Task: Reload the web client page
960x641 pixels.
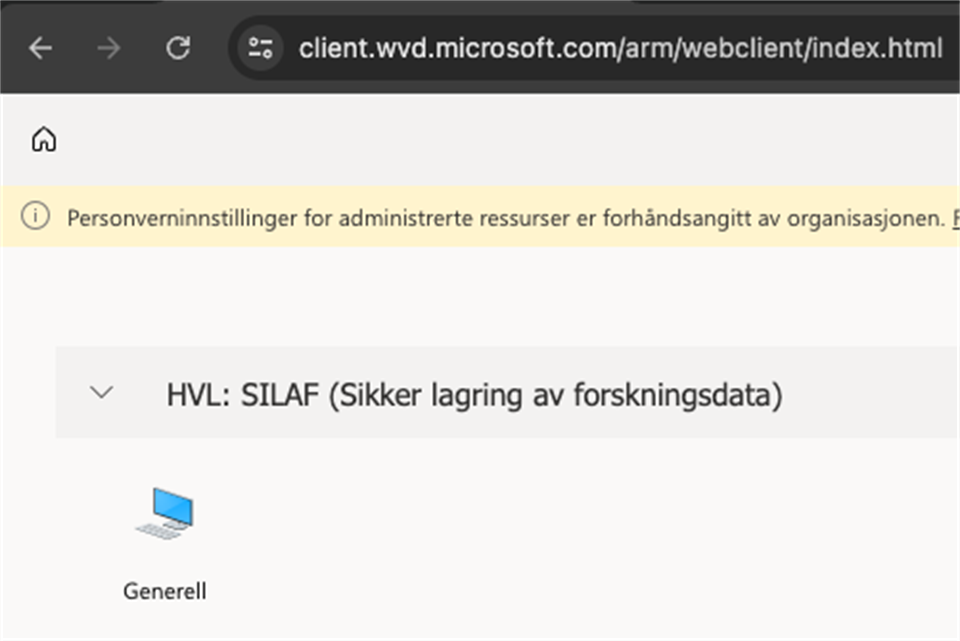Action: click(x=178, y=48)
